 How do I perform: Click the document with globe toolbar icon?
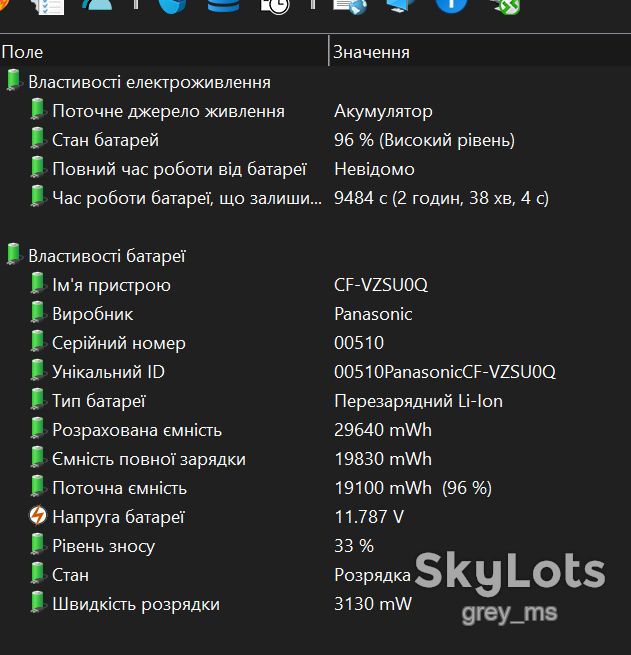pos(350,6)
